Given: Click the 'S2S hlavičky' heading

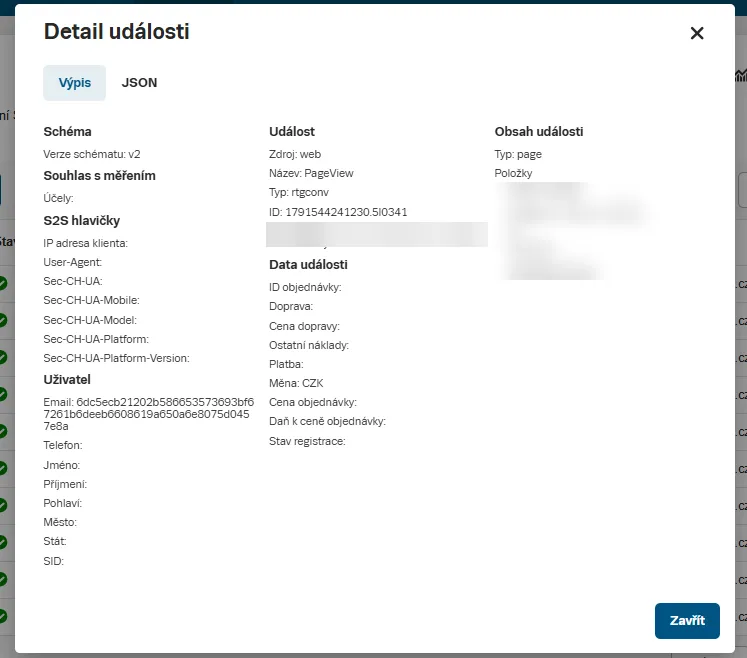Looking at the screenshot, I should tap(81, 221).
